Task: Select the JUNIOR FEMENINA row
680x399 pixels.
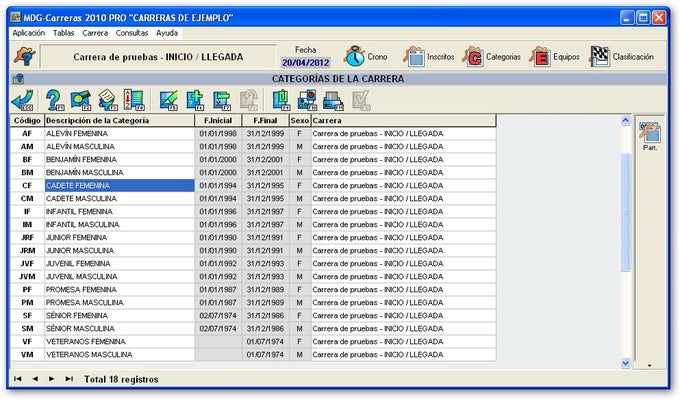Action: (253, 238)
